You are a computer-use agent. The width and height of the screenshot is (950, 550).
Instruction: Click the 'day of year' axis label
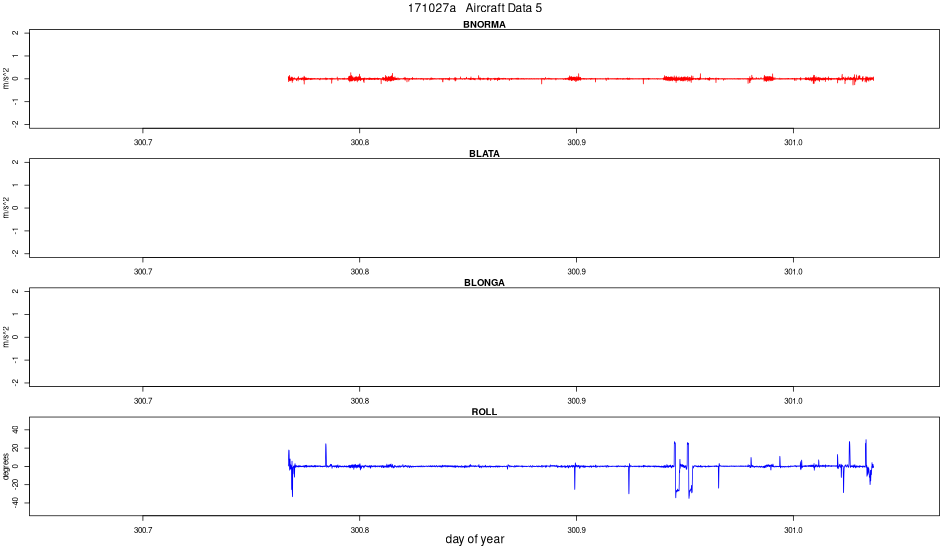474,539
